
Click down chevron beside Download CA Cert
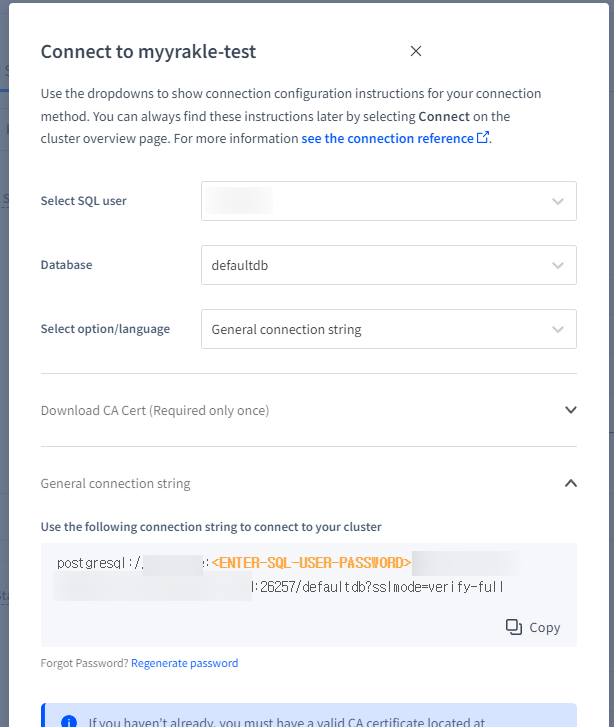point(571,410)
